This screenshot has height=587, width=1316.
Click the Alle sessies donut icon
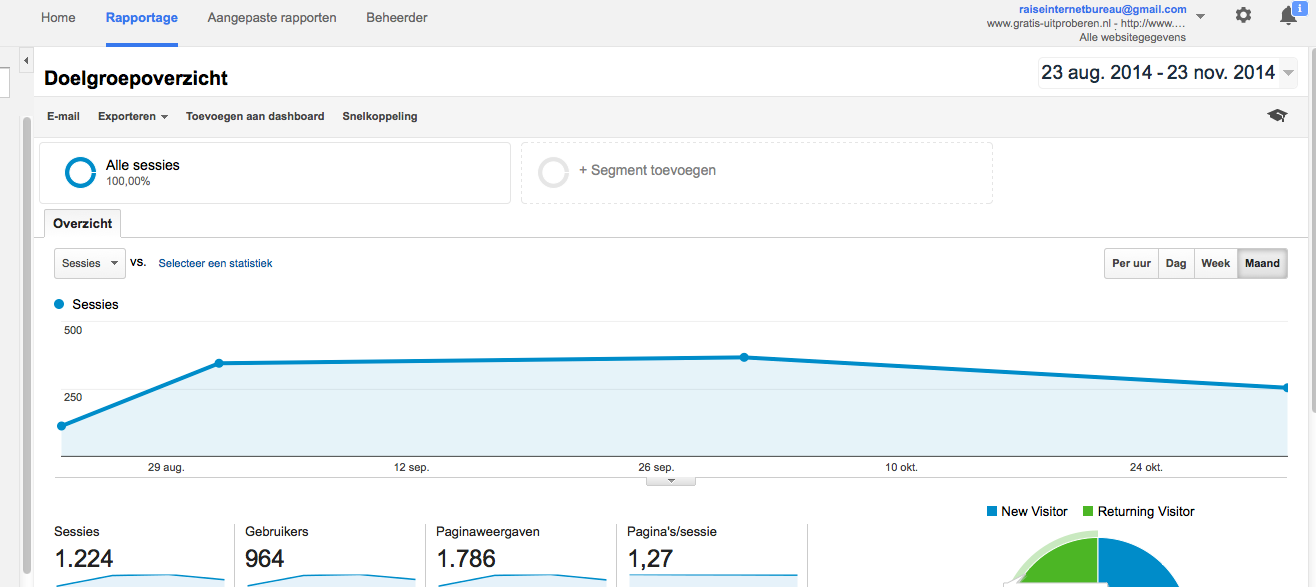(x=81, y=172)
